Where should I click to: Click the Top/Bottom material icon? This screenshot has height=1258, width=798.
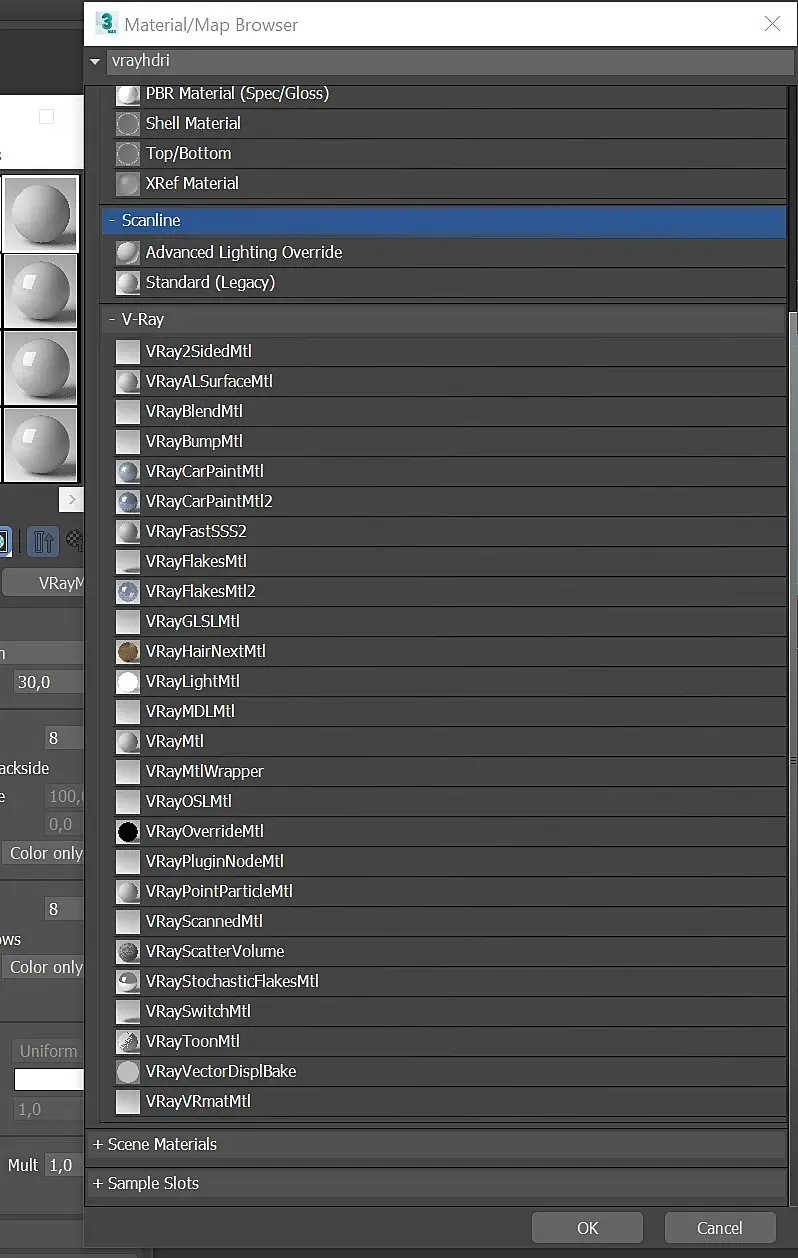pyautogui.click(x=128, y=153)
